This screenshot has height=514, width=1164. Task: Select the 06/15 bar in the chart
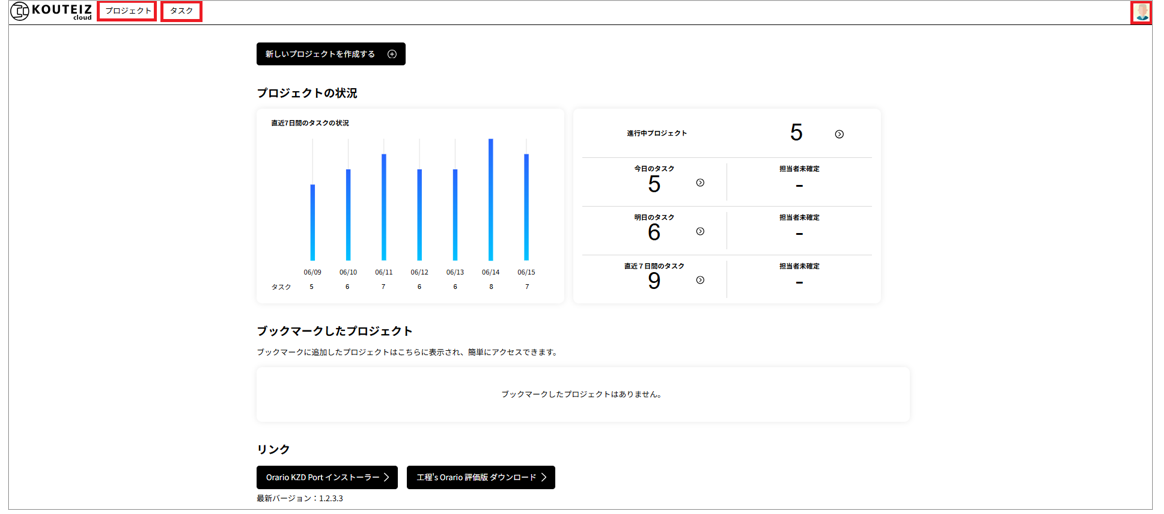click(x=526, y=207)
